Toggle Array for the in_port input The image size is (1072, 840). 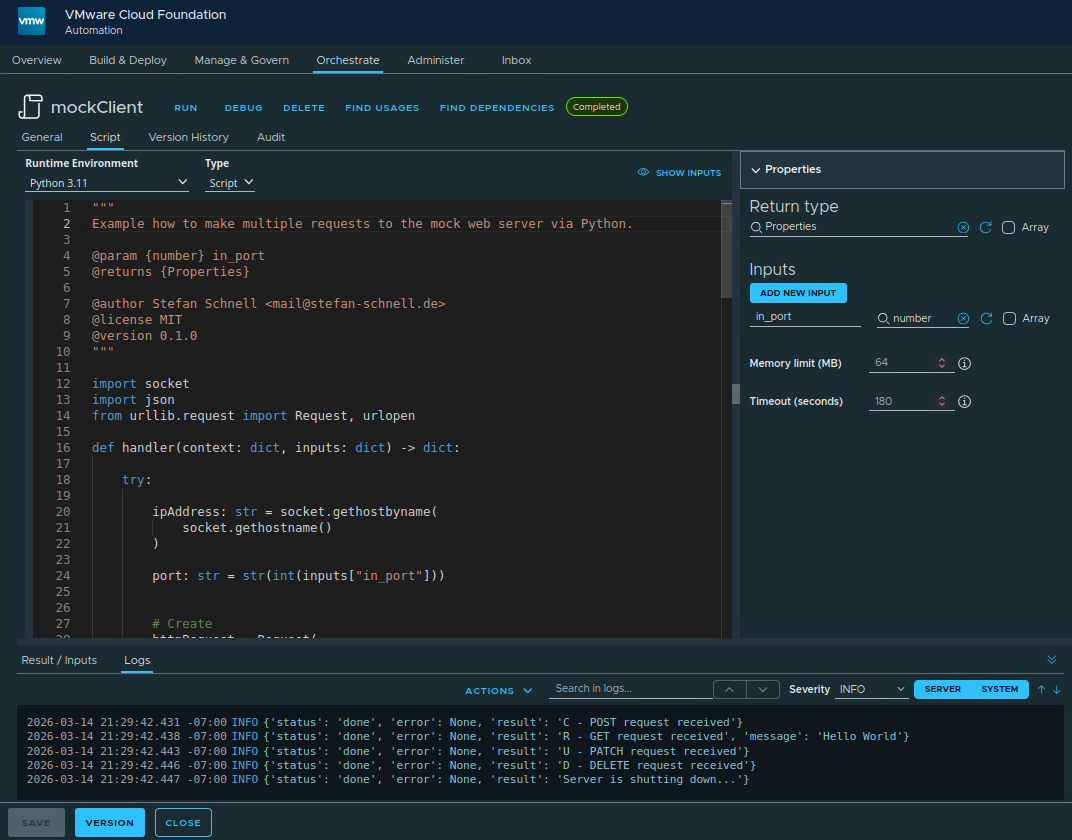(x=1009, y=318)
